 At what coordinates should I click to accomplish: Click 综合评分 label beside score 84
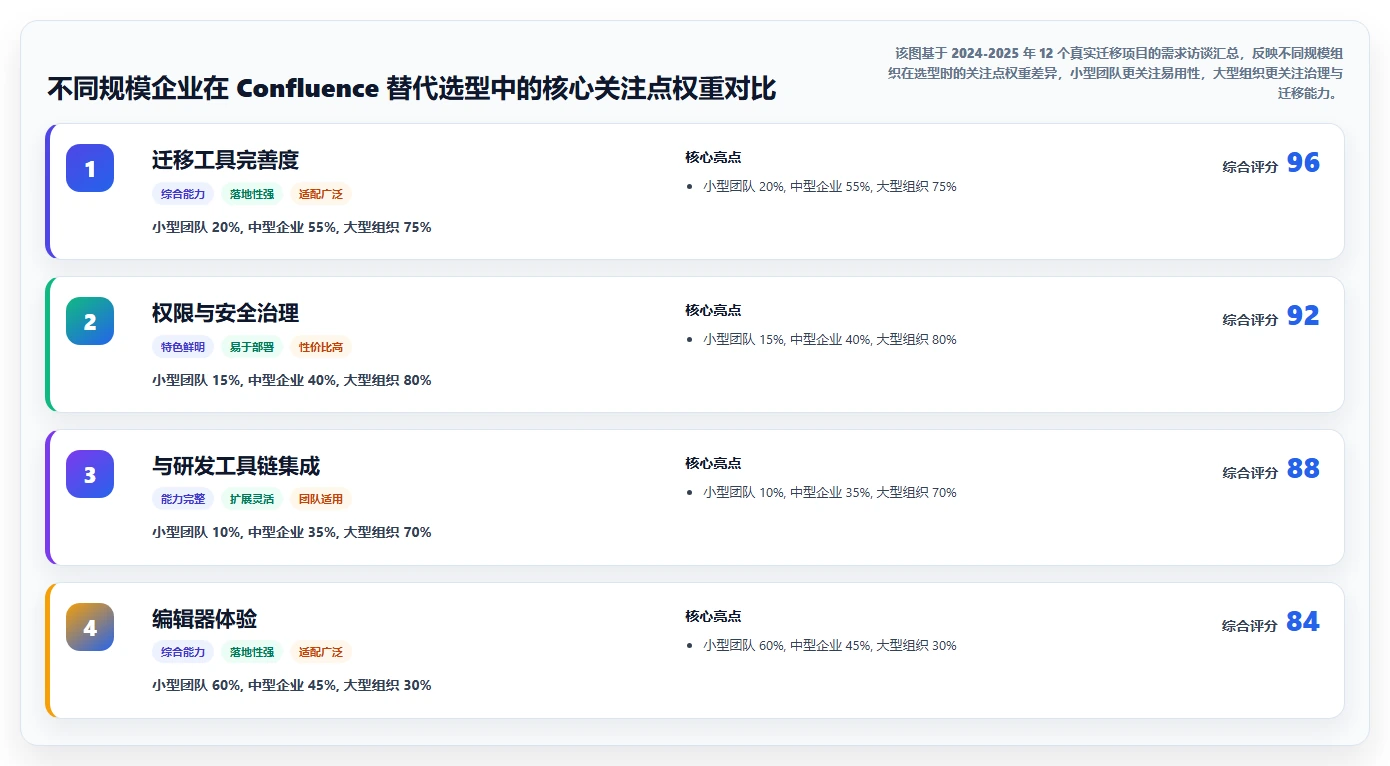coord(1250,626)
